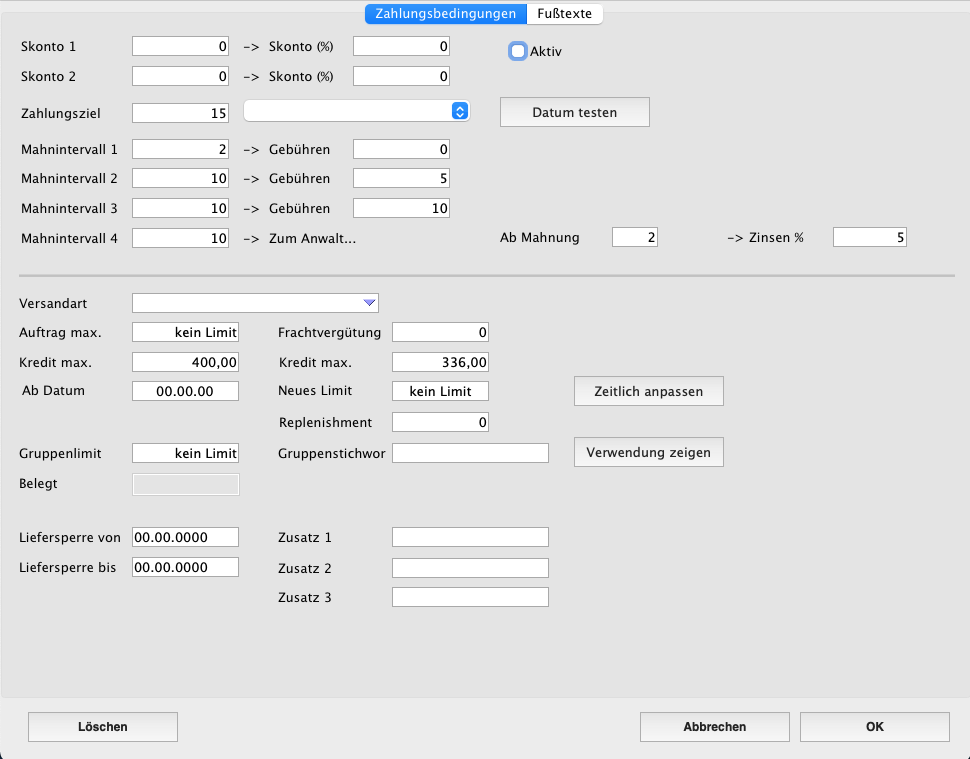Select the Zahlungsbedingungen tab
The height and width of the screenshot is (759, 970).
pyautogui.click(x=445, y=14)
